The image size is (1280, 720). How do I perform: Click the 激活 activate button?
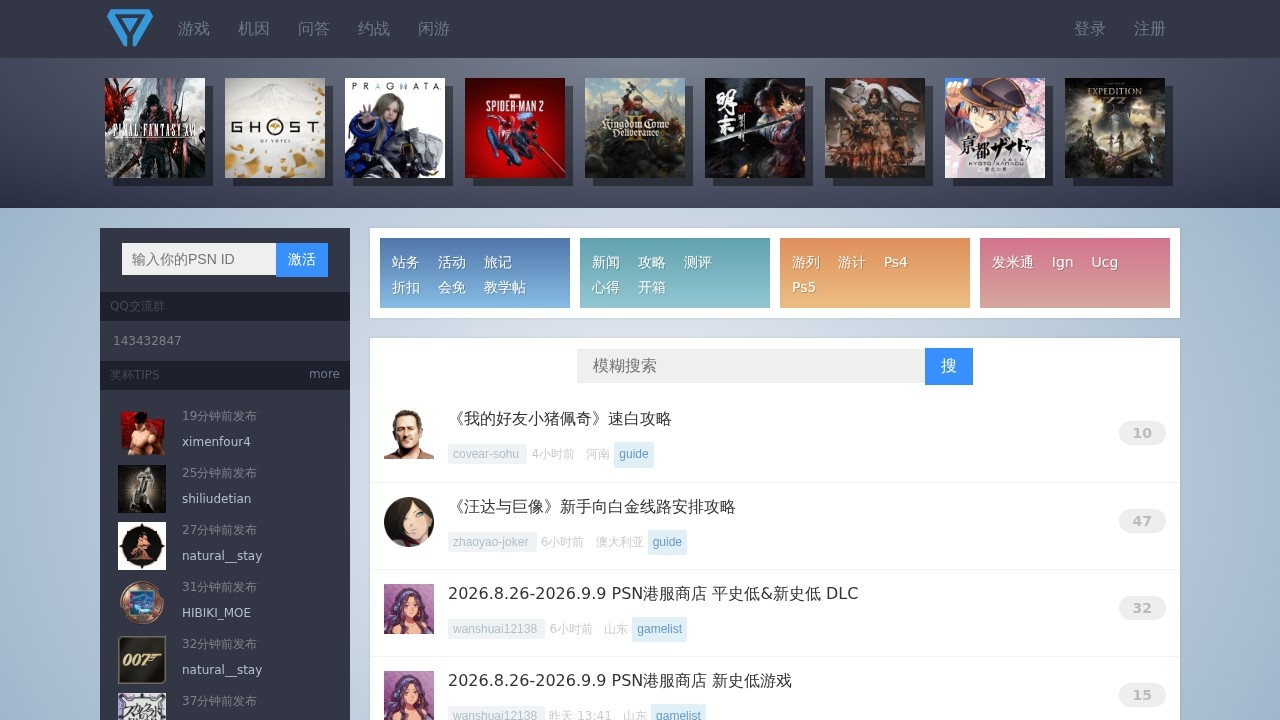click(302, 260)
